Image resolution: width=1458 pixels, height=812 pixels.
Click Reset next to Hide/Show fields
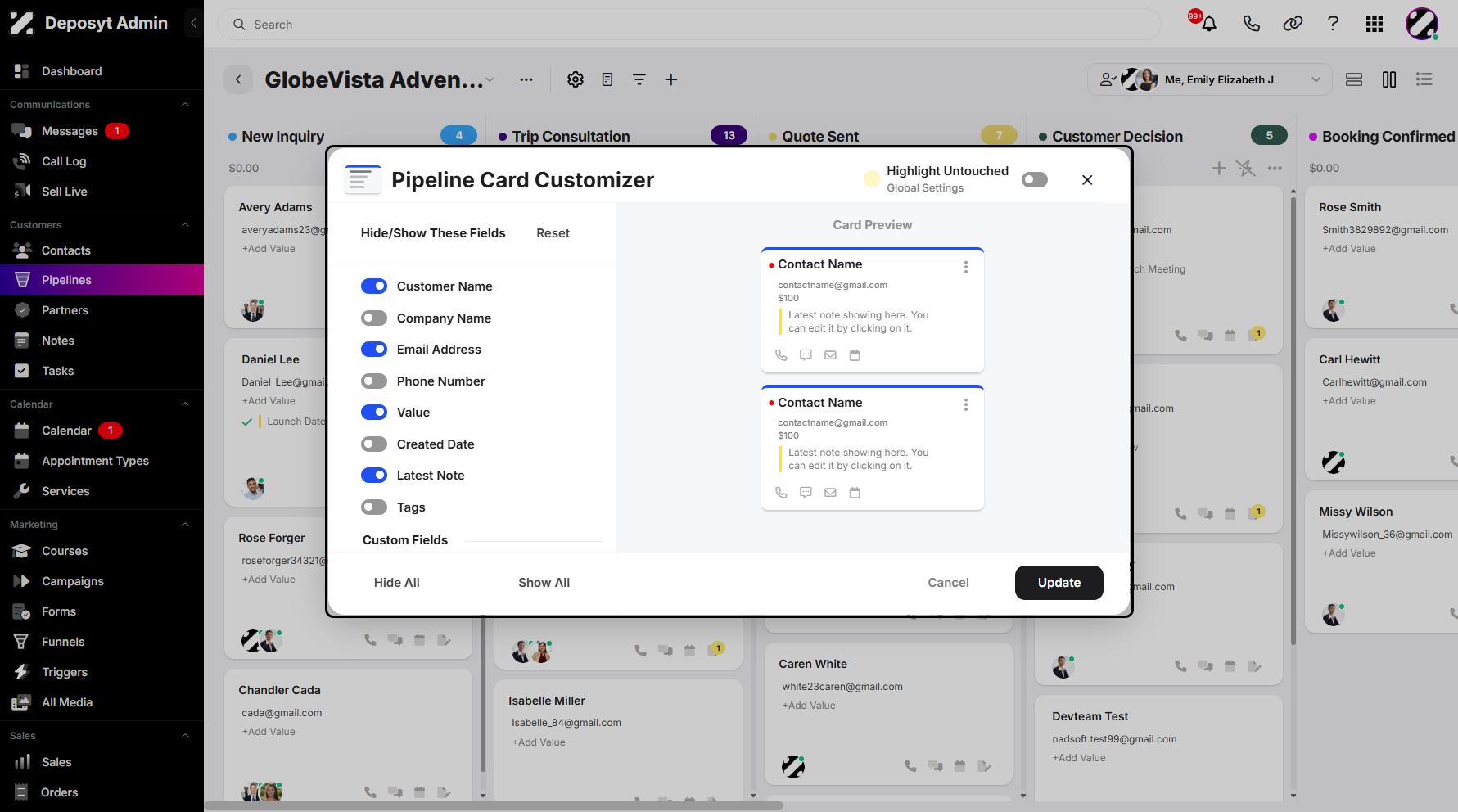(x=553, y=233)
